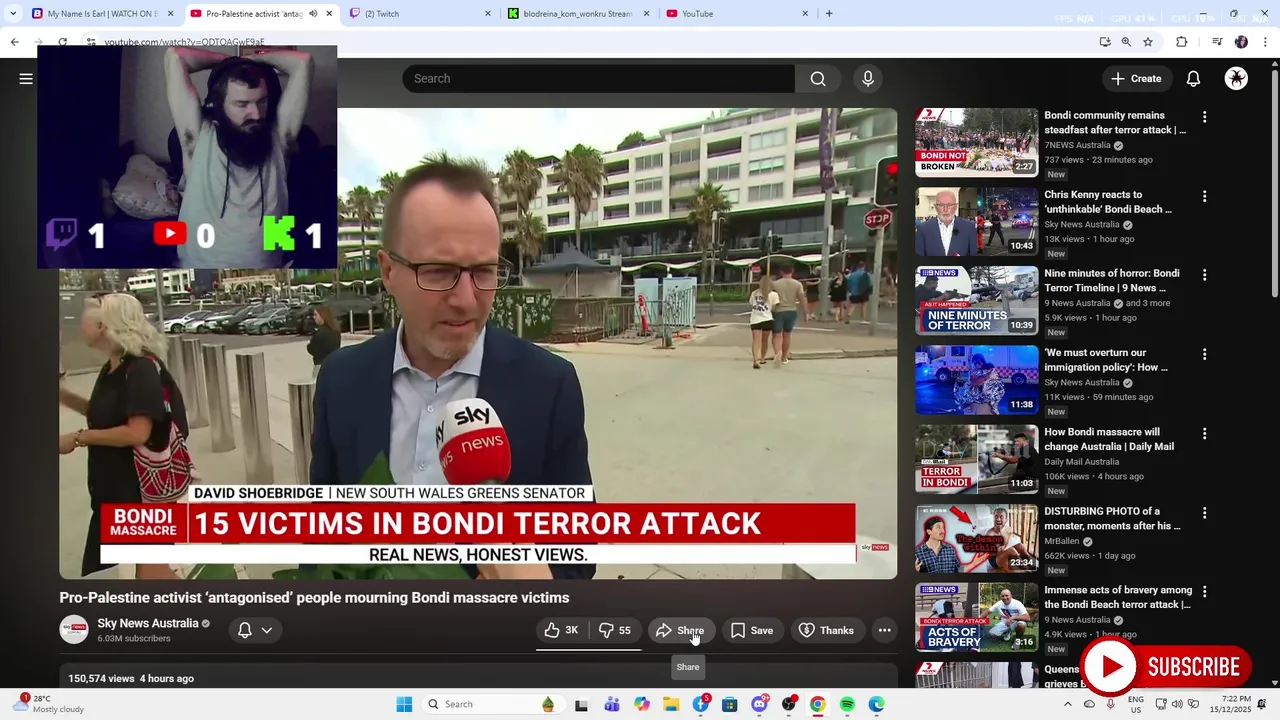Open options for 'How Bondi massacre' video
This screenshot has width=1280, height=720.
[x=1204, y=434]
